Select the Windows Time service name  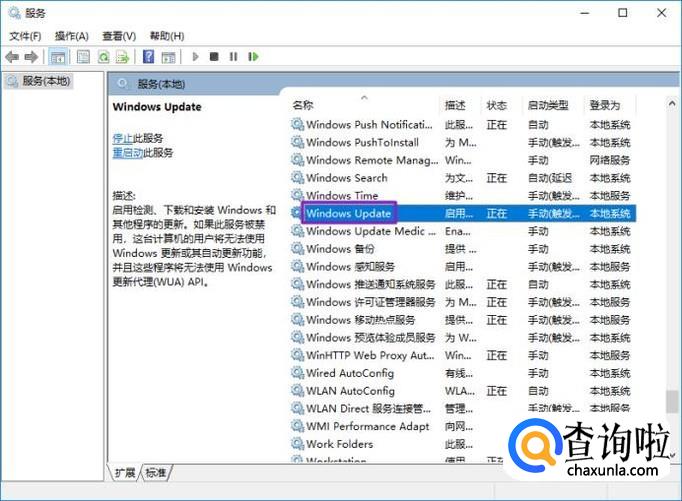pos(342,196)
